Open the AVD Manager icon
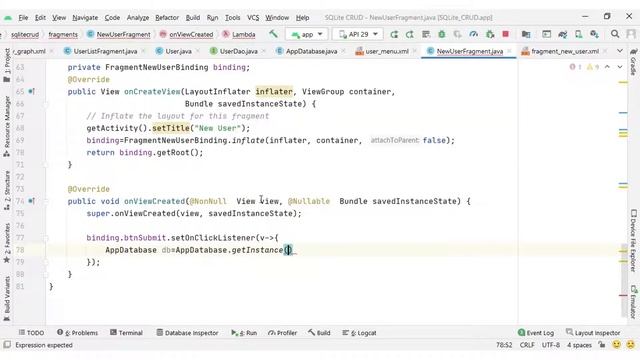The image size is (640, 360). pyautogui.click(x=578, y=34)
